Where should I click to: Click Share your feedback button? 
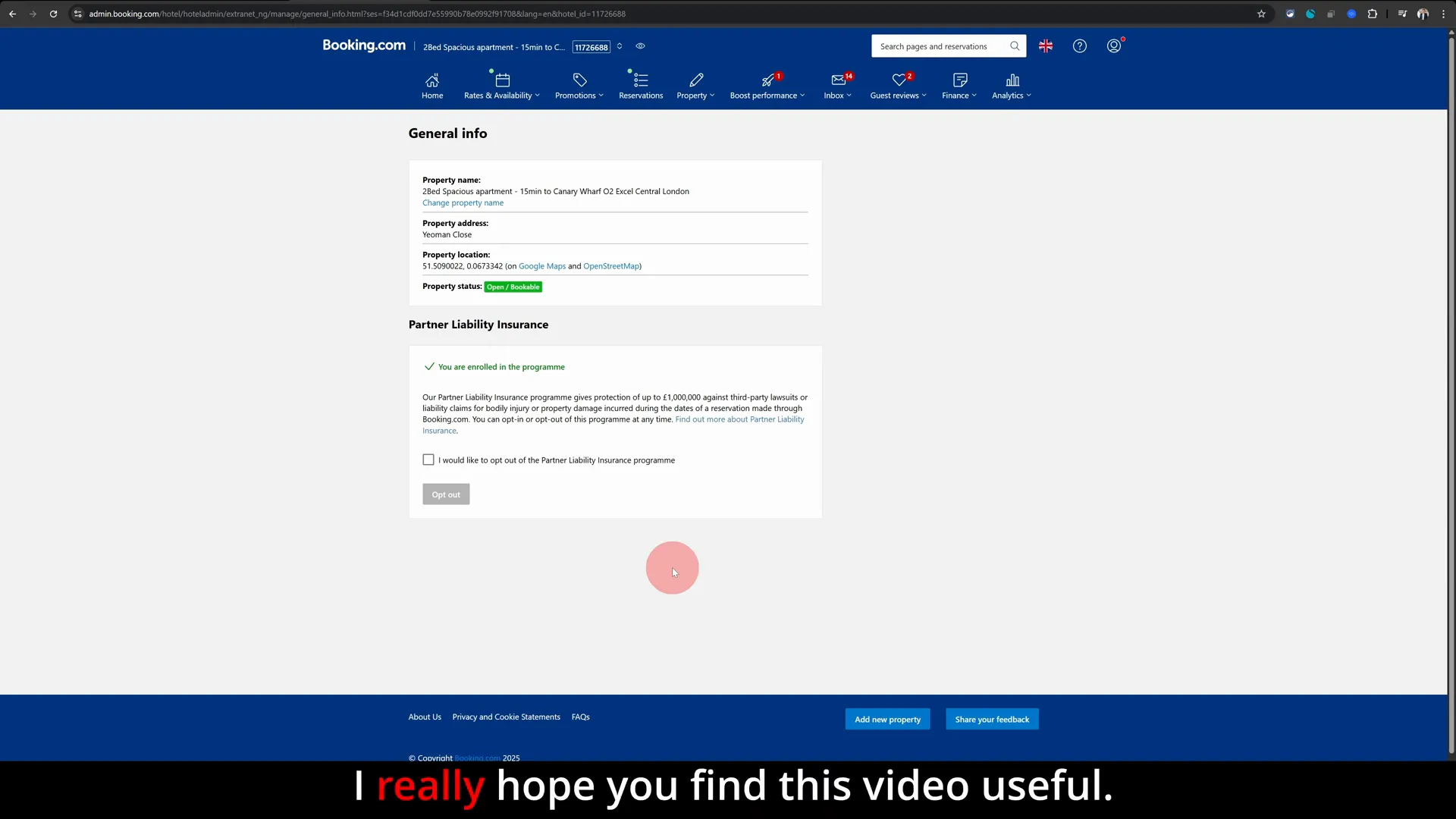[x=992, y=720]
